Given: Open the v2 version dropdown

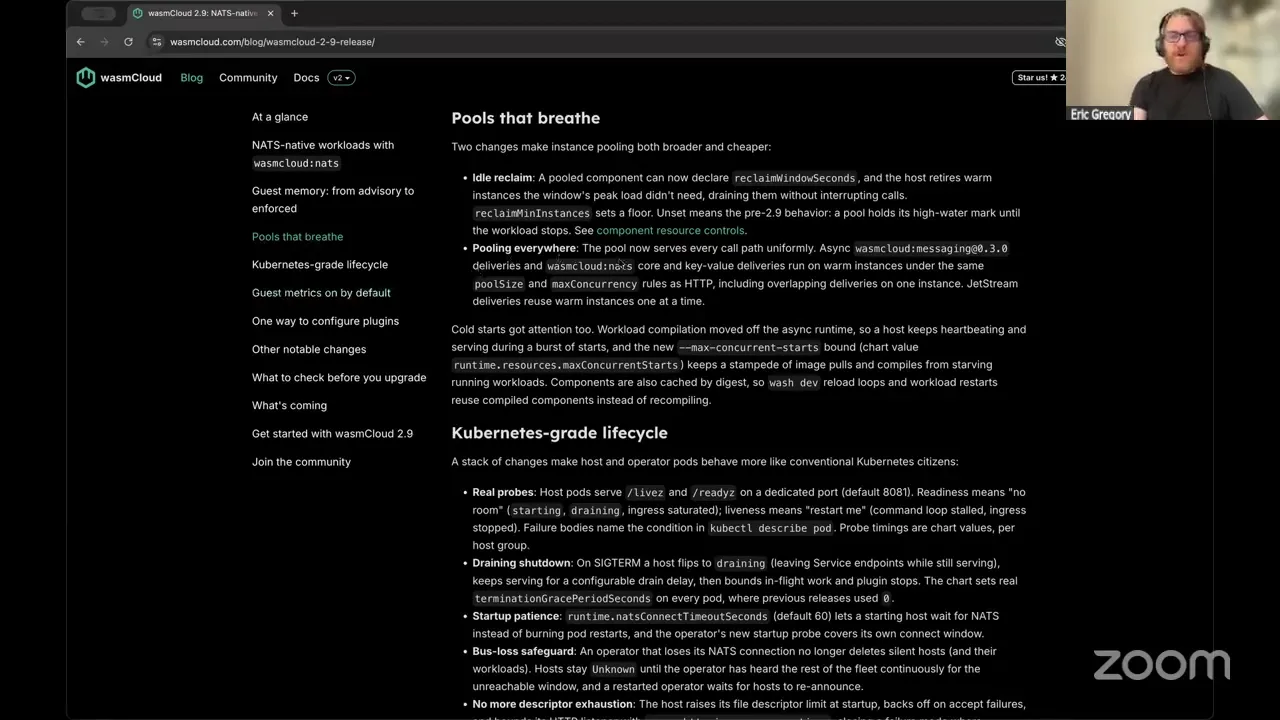Looking at the screenshot, I should (x=341, y=78).
